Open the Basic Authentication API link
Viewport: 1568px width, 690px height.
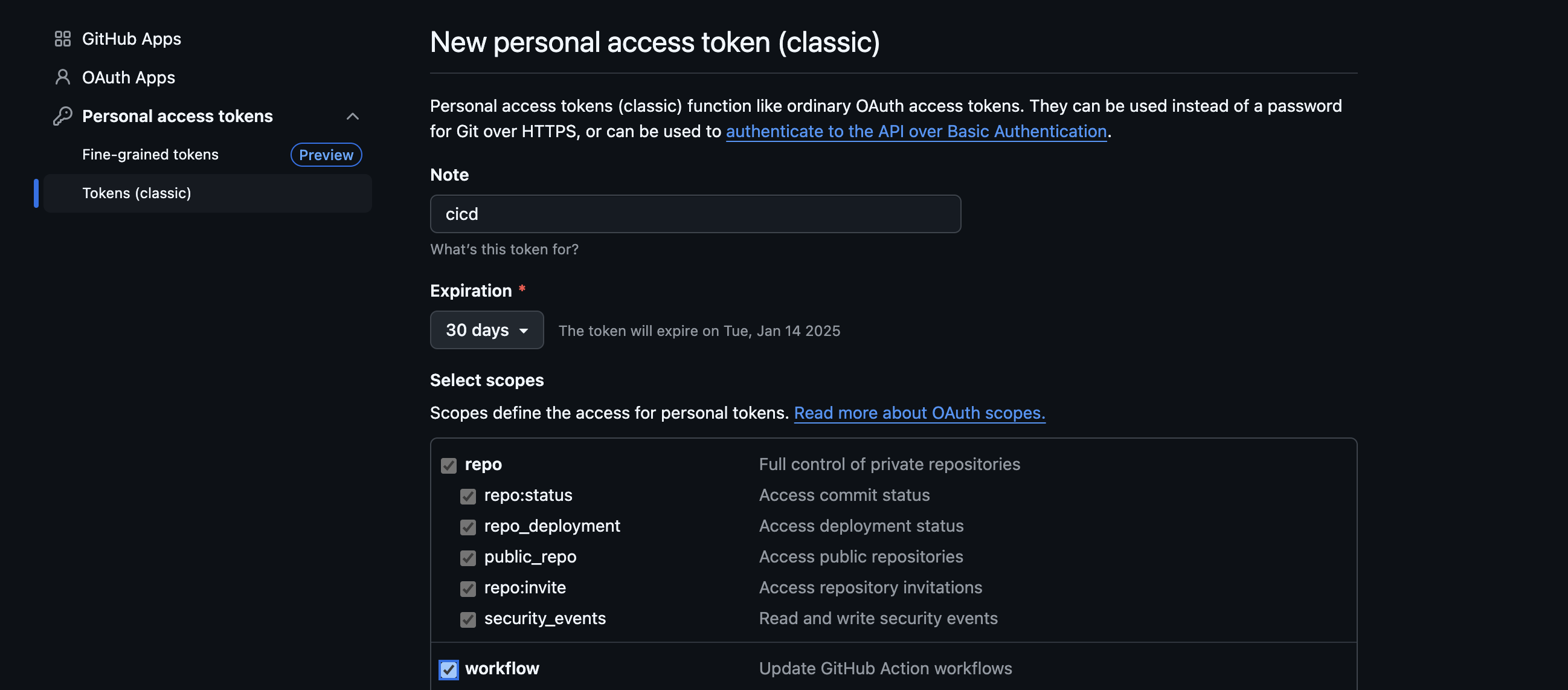tap(916, 132)
